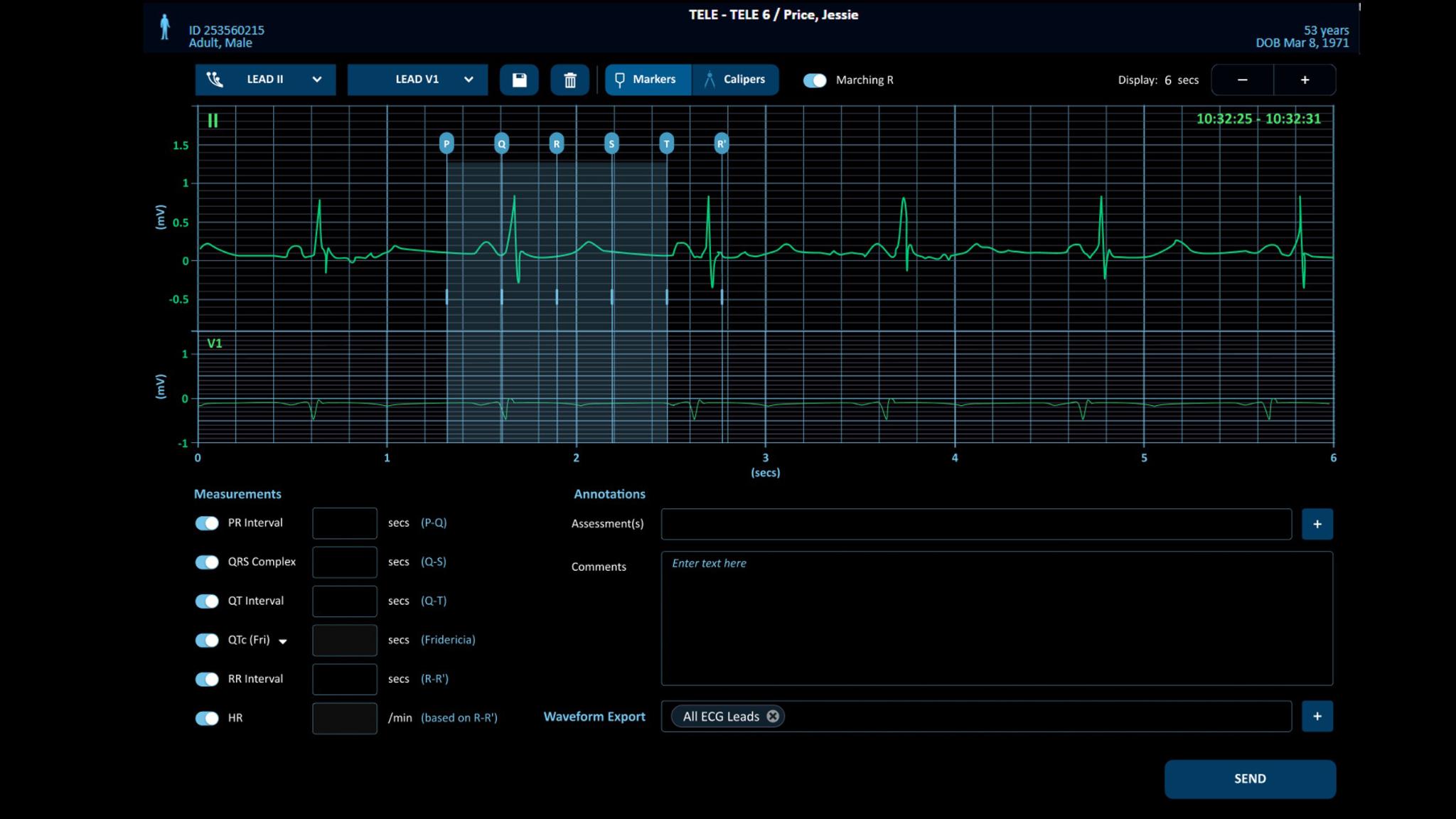Viewport: 1456px width, 819px height.
Task: Remove the All ECG Leads chip
Action: (773, 717)
